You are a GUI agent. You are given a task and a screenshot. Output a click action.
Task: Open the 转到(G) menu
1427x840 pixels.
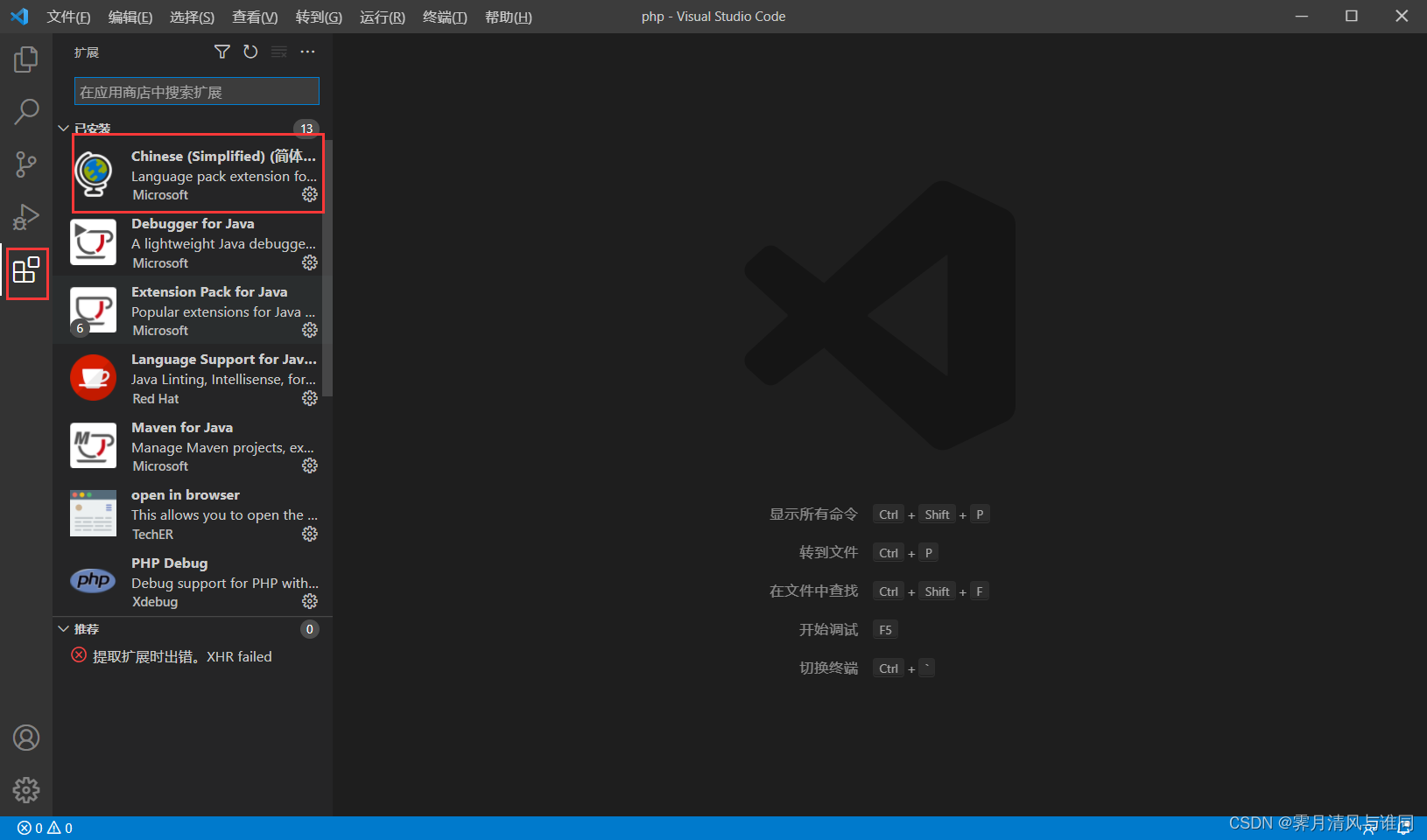coord(319,17)
